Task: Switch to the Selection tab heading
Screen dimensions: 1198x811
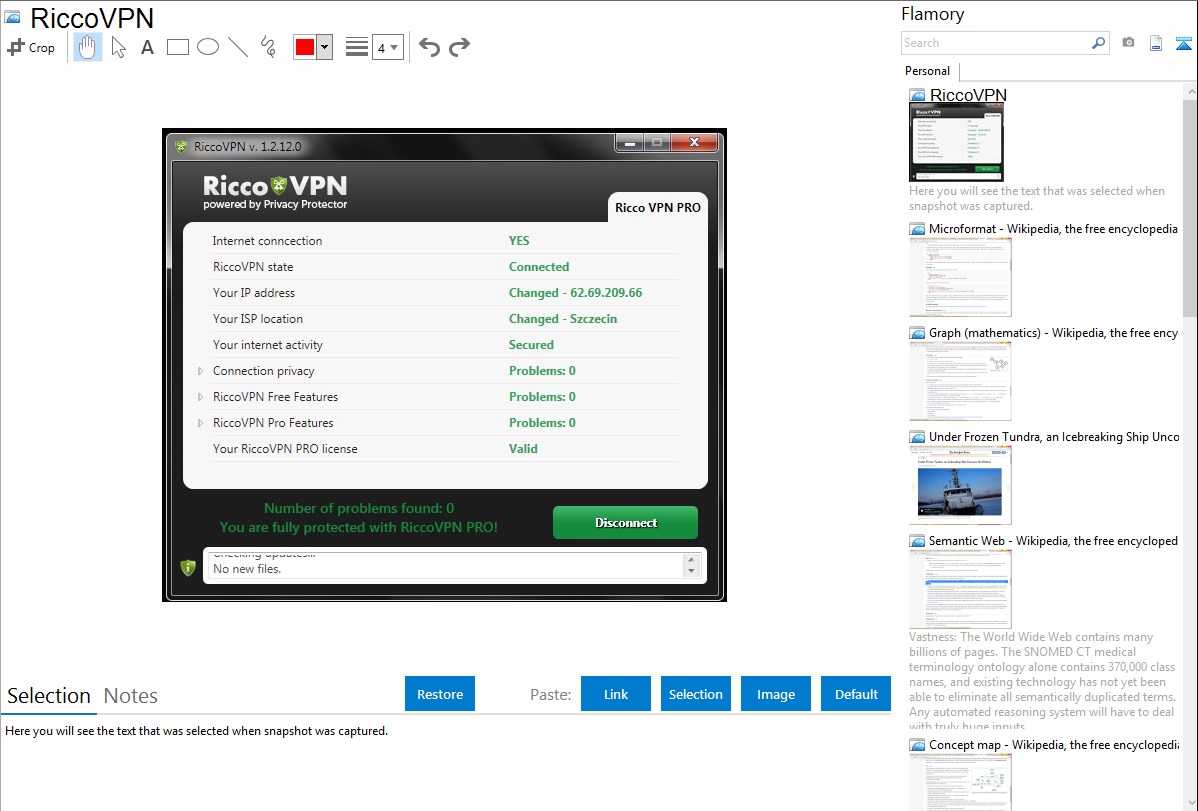Action: (49, 696)
